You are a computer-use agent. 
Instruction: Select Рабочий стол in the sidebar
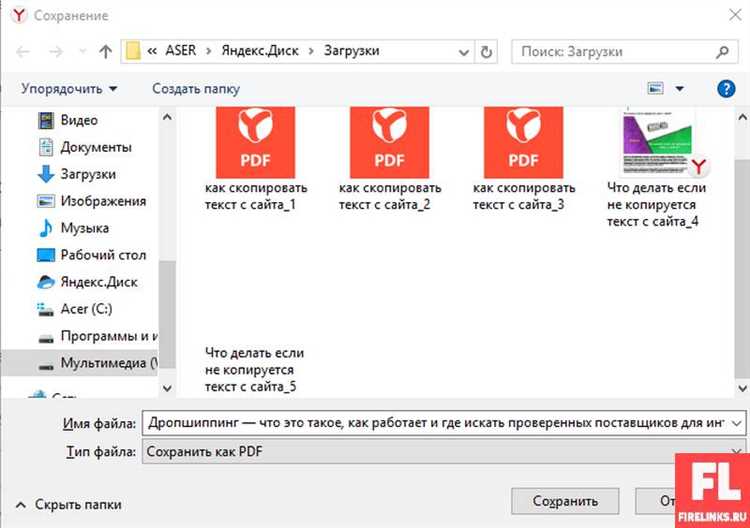click(91, 255)
